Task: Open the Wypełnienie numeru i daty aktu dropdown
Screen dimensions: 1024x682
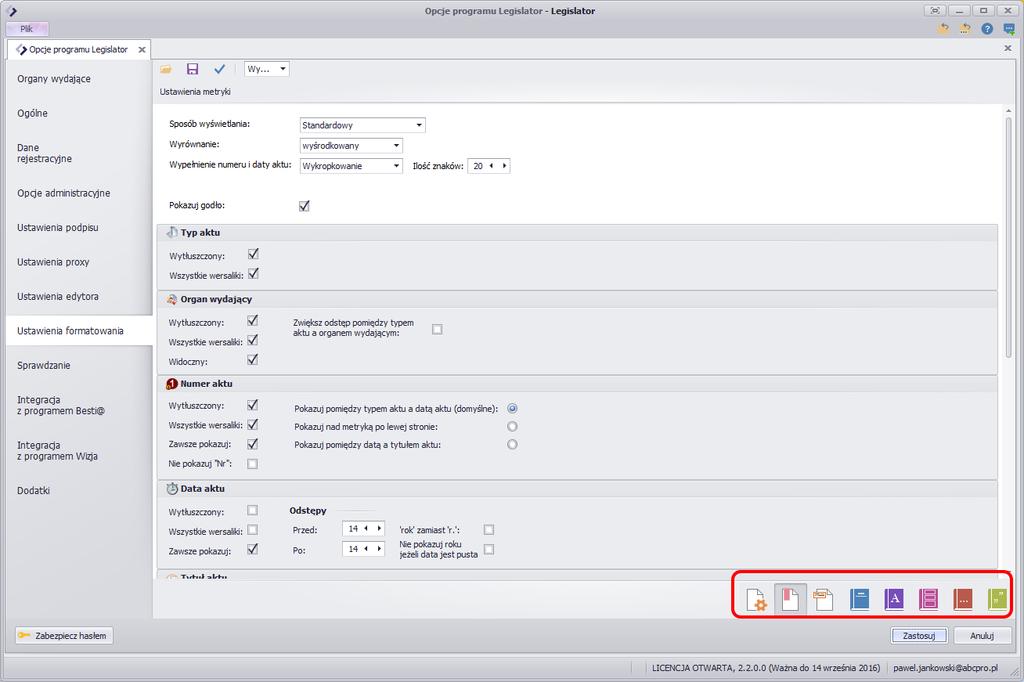Action: (351, 166)
